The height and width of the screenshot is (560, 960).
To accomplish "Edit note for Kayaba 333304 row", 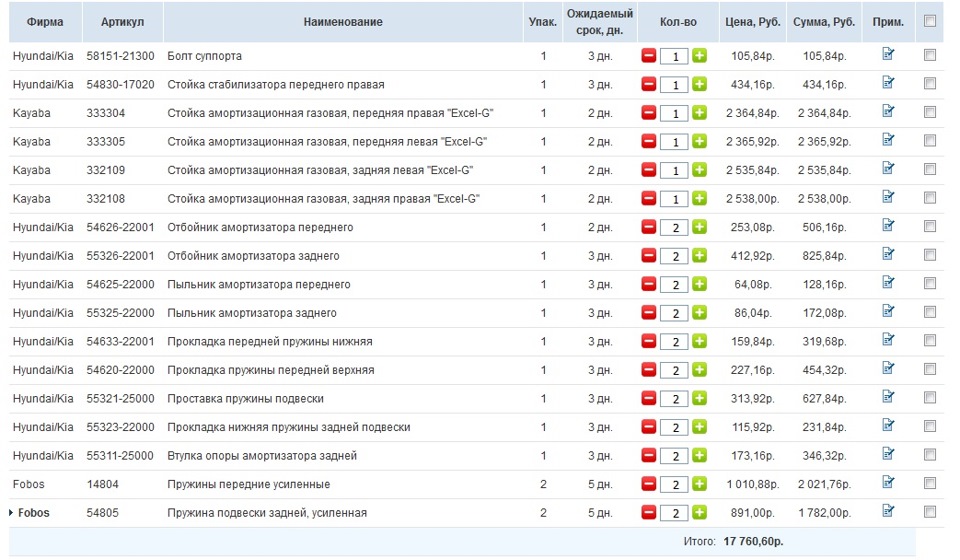I will point(888,111).
